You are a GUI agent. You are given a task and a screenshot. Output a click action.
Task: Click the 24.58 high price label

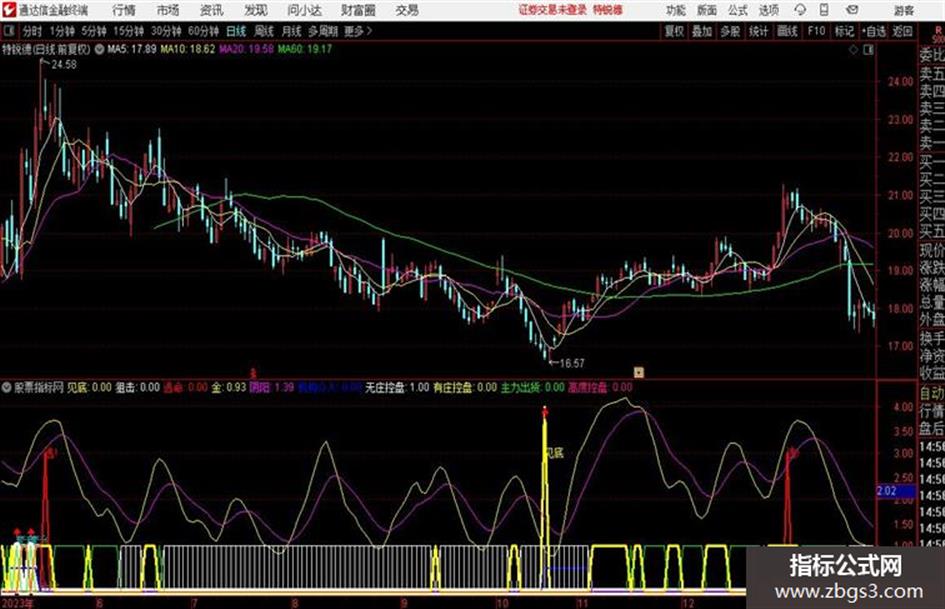click(64, 65)
